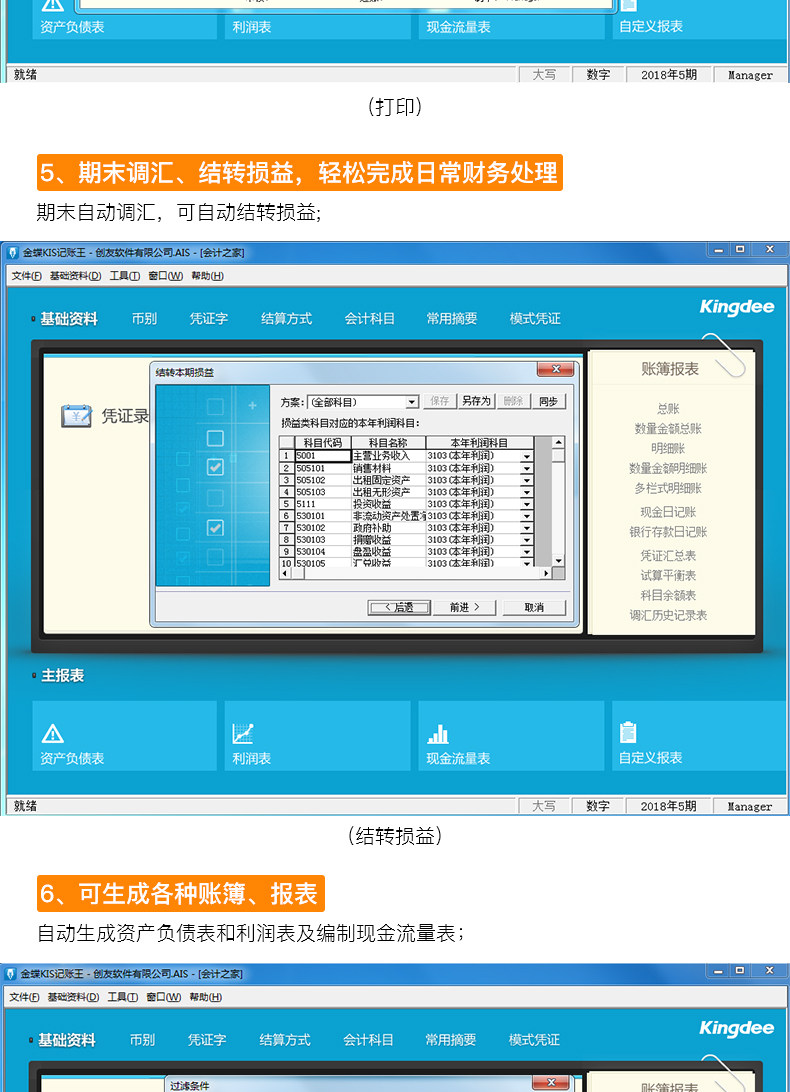
Task: Expand 本年利润科目 dropdown for row 5001
Action: point(527,456)
